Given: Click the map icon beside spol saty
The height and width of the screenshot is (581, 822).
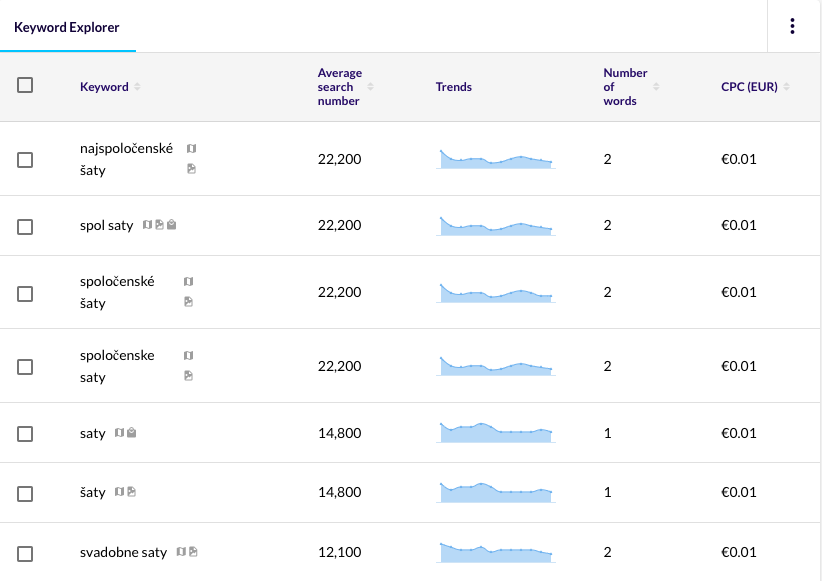Looking at the screenshot, I should coord(147,225).
